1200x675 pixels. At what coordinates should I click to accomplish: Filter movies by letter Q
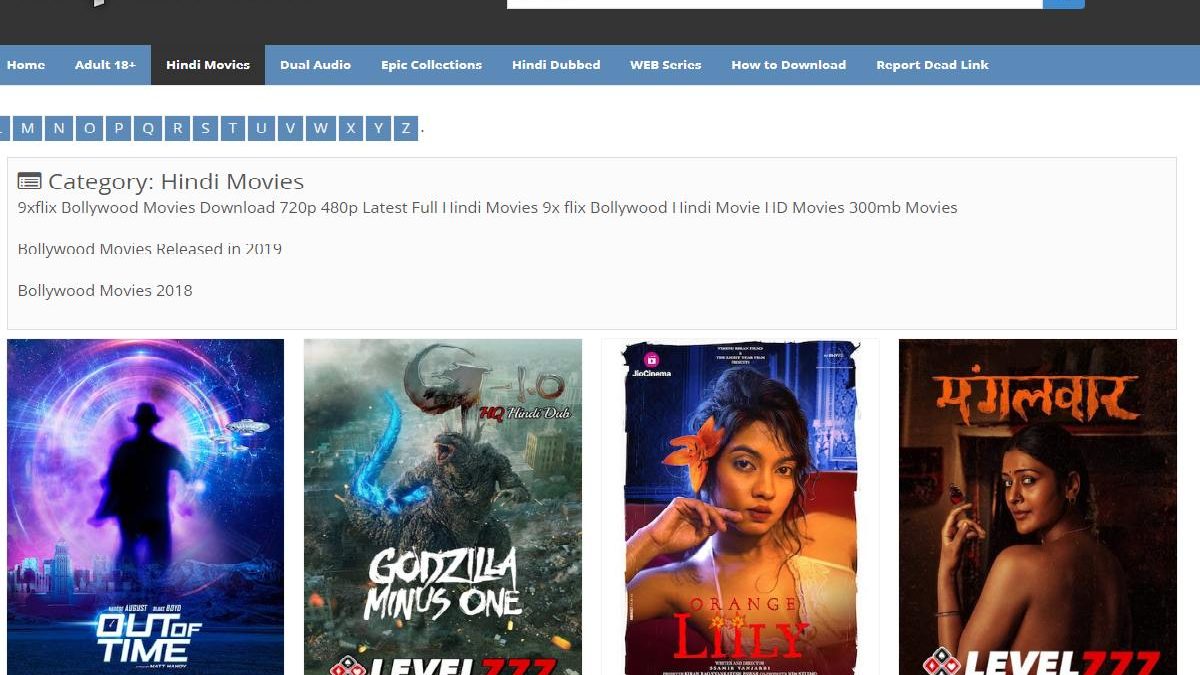pos(148,128)
